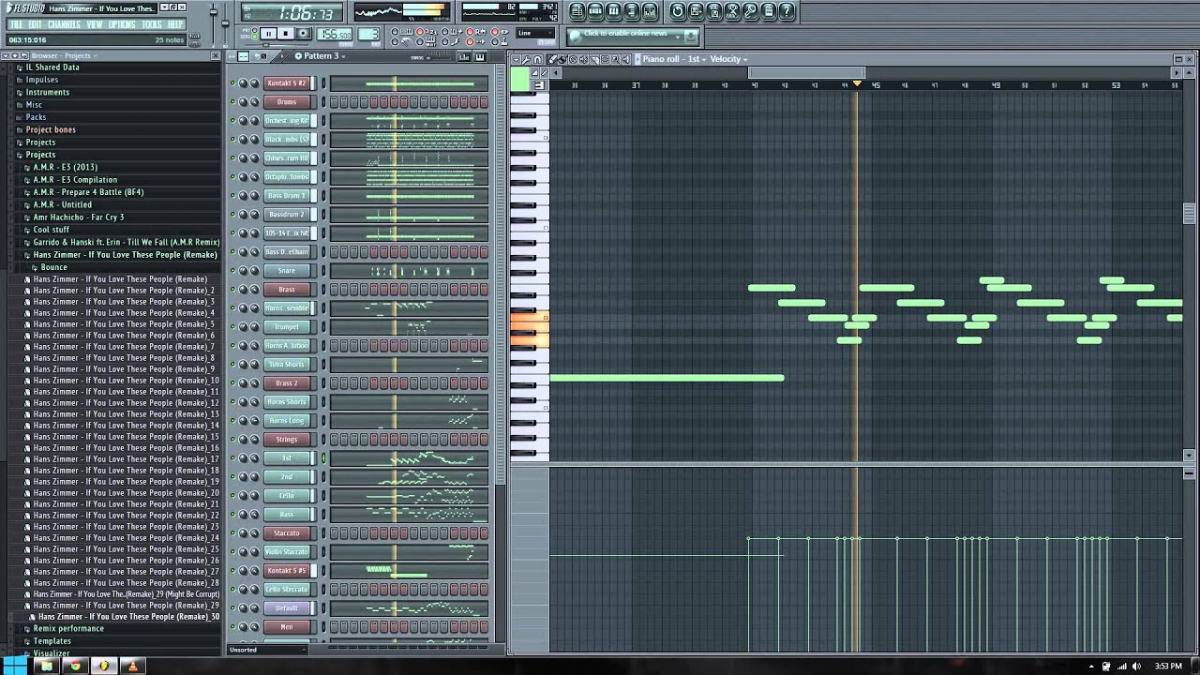This screenshot has width=1200, height=675.
Task: Open the CHANNELS menu
Action: (64, 24)
